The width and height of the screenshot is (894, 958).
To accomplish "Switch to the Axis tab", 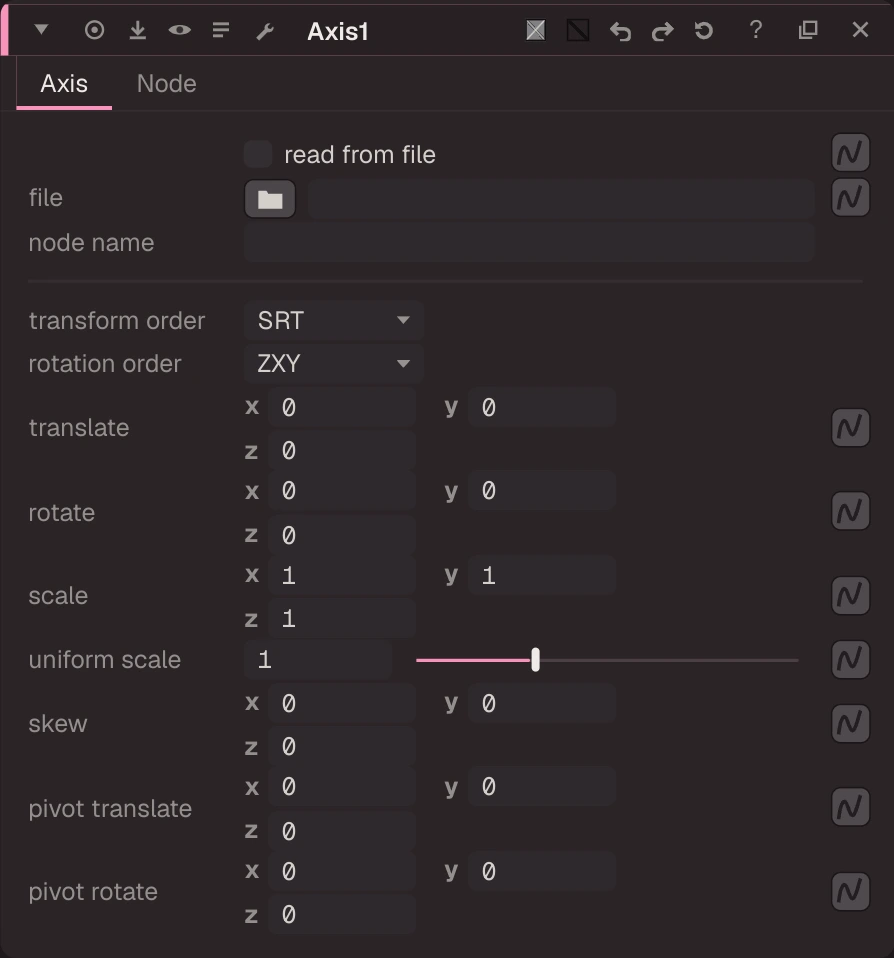I will pos(64,84).
